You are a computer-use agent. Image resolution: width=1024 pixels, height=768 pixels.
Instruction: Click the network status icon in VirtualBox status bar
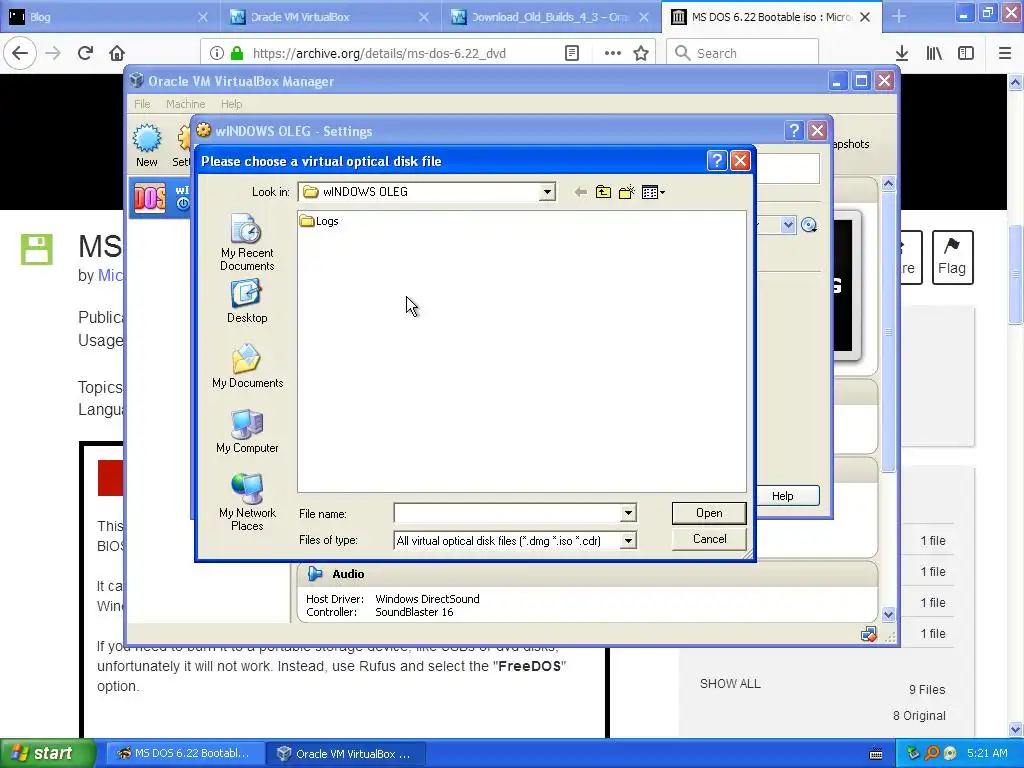tap(869, 634)
